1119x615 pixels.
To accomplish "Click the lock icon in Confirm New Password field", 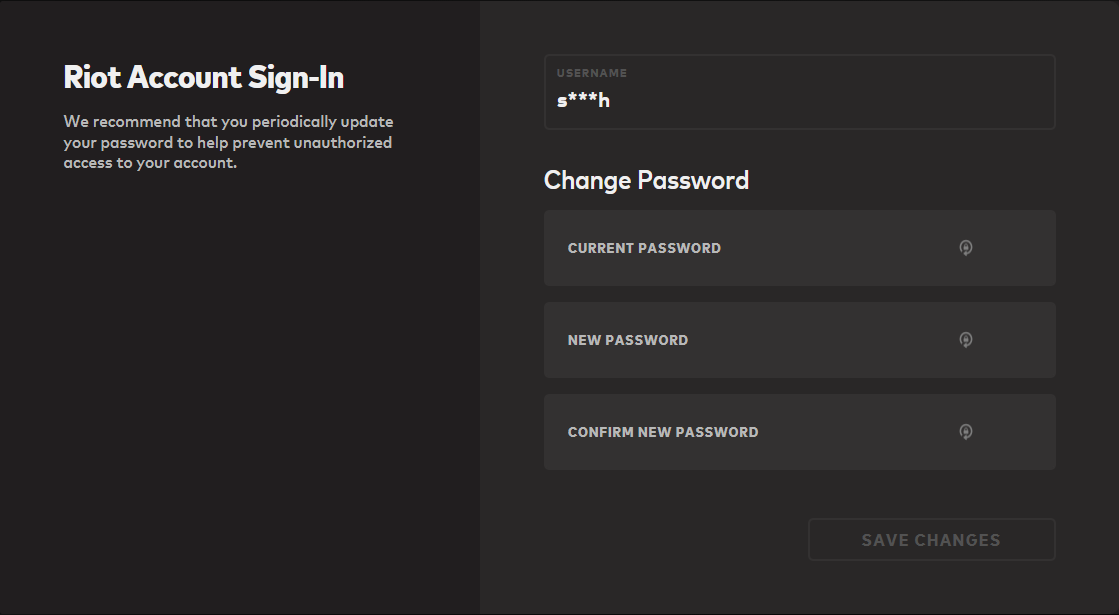I will pyautogui.click(x=965, y=432).
